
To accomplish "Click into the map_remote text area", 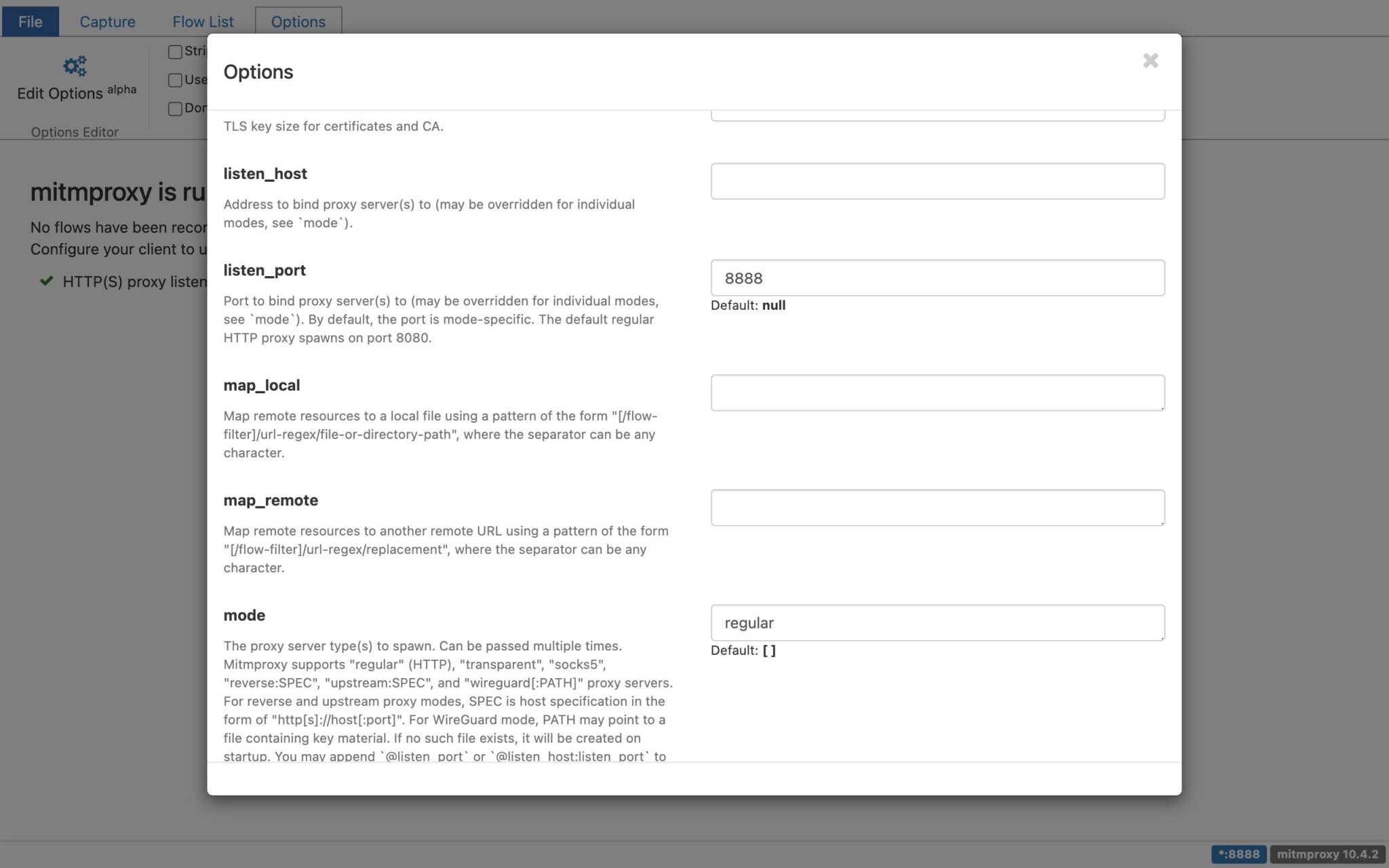I will click(x=937, y=508).
